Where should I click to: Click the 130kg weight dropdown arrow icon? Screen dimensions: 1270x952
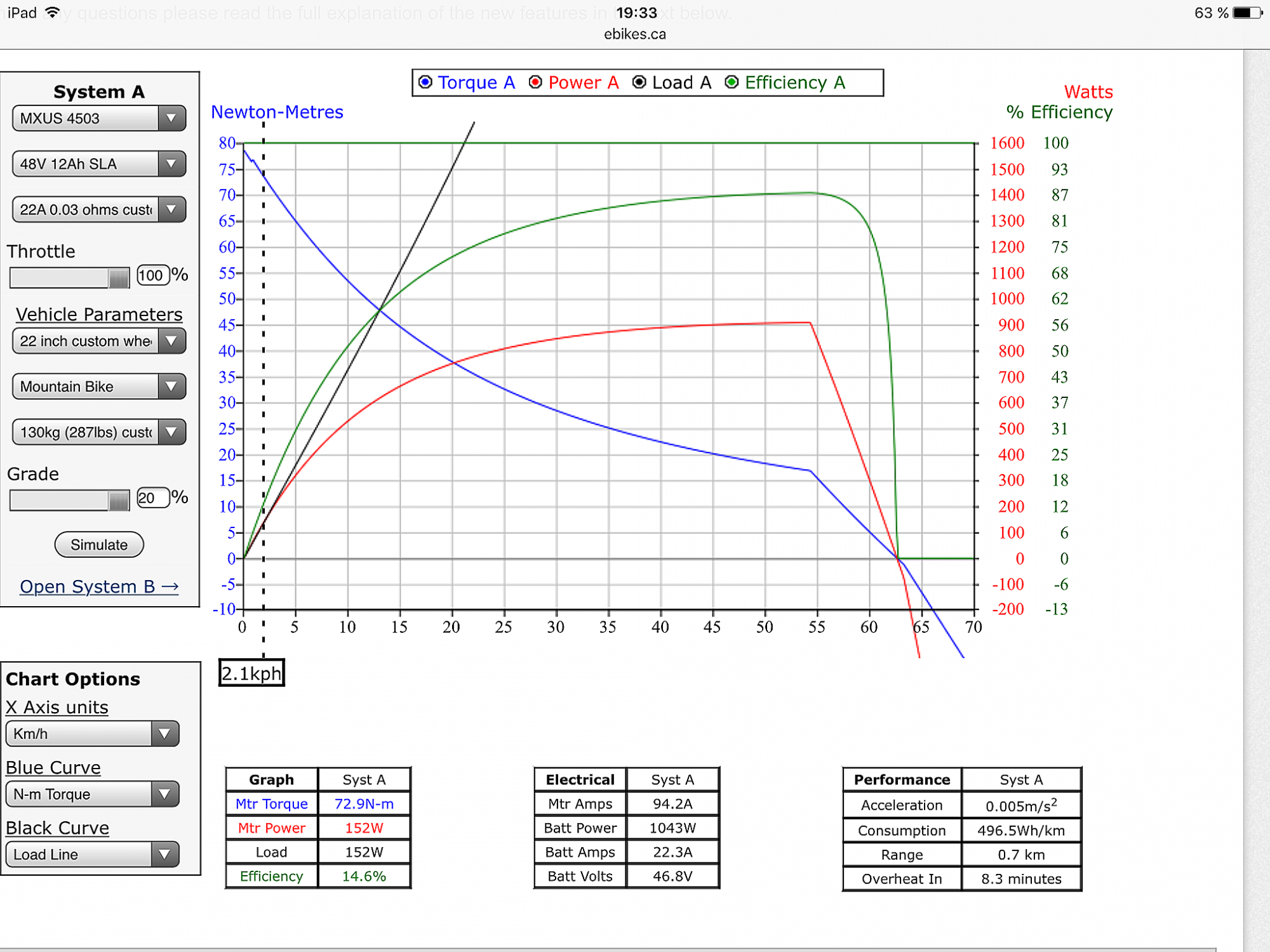click(x=171, y=432)
